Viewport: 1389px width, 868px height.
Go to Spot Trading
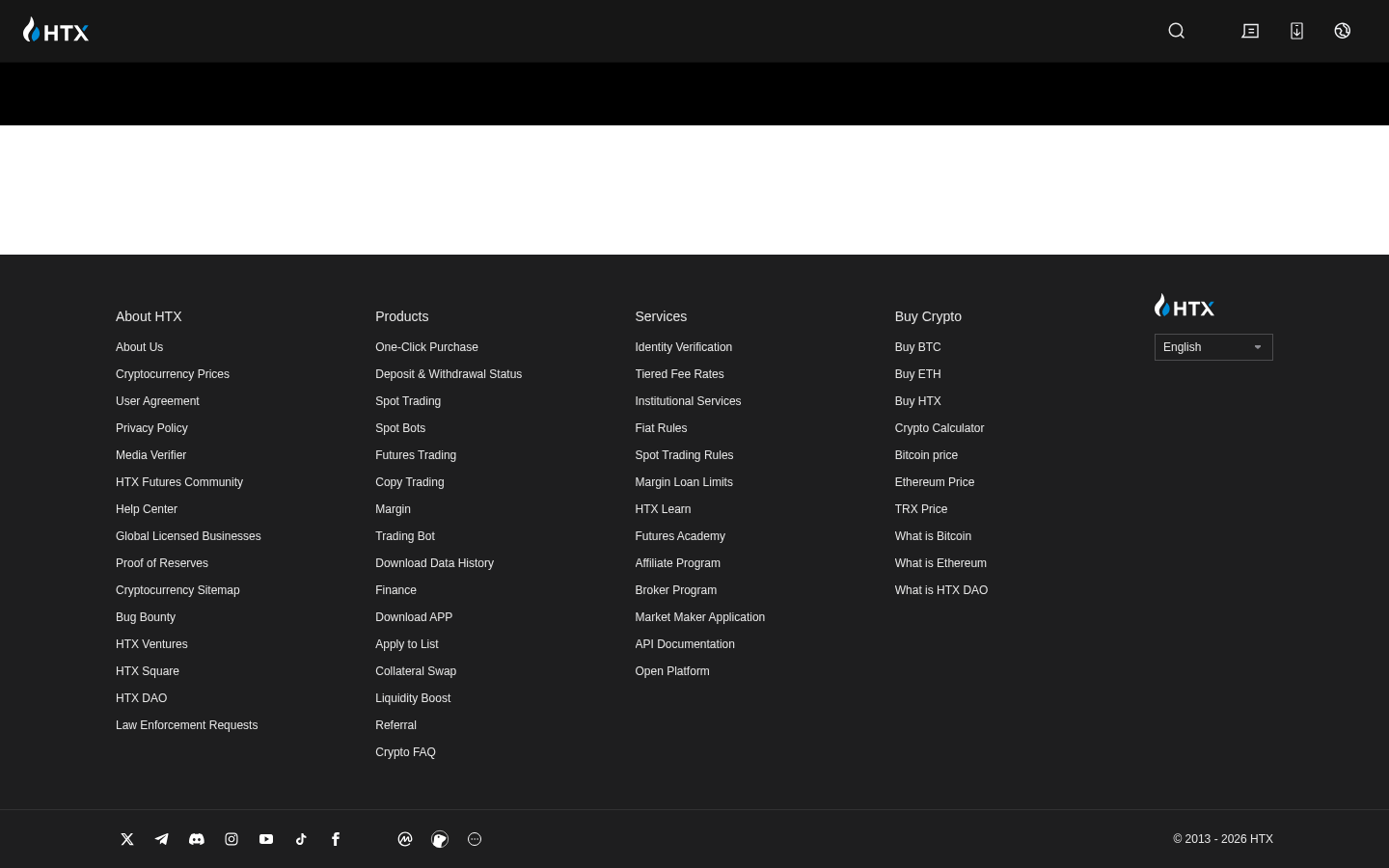[408, 401]
